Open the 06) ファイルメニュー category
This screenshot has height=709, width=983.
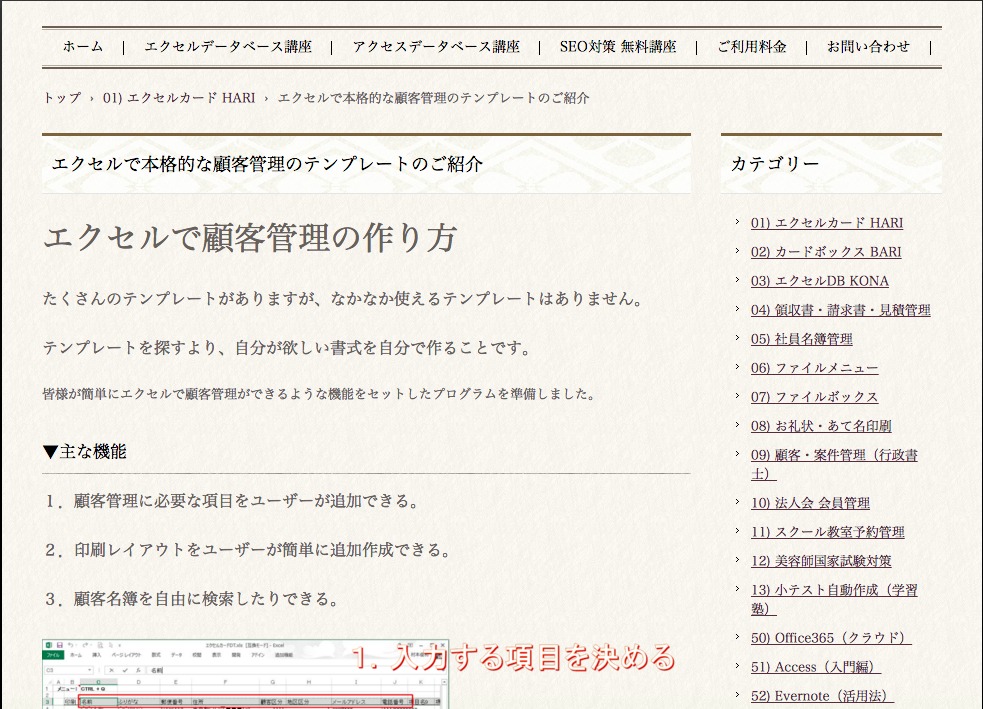(814, 368)
